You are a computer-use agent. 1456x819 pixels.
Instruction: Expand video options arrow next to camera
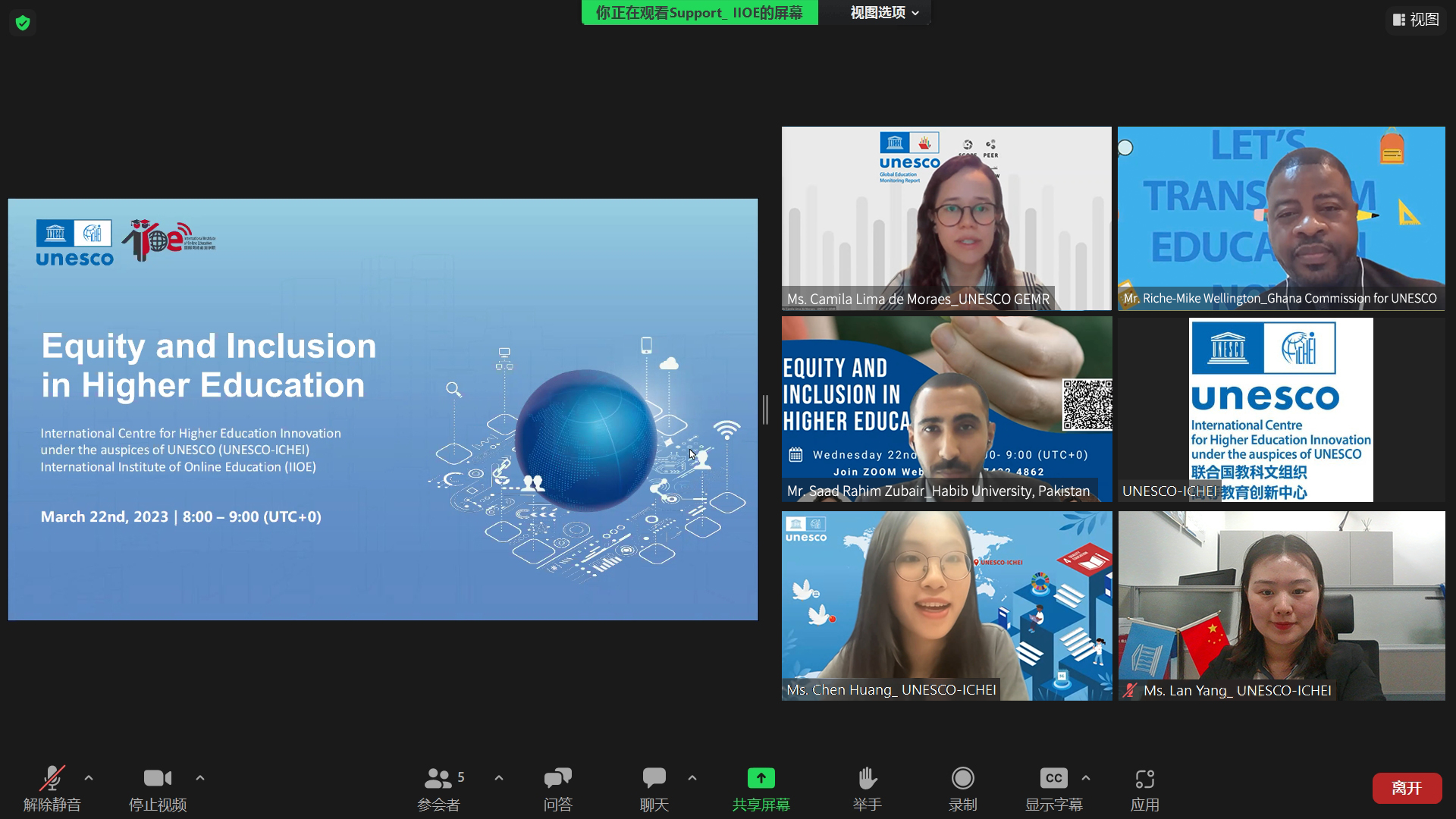[x=200, y=778]
